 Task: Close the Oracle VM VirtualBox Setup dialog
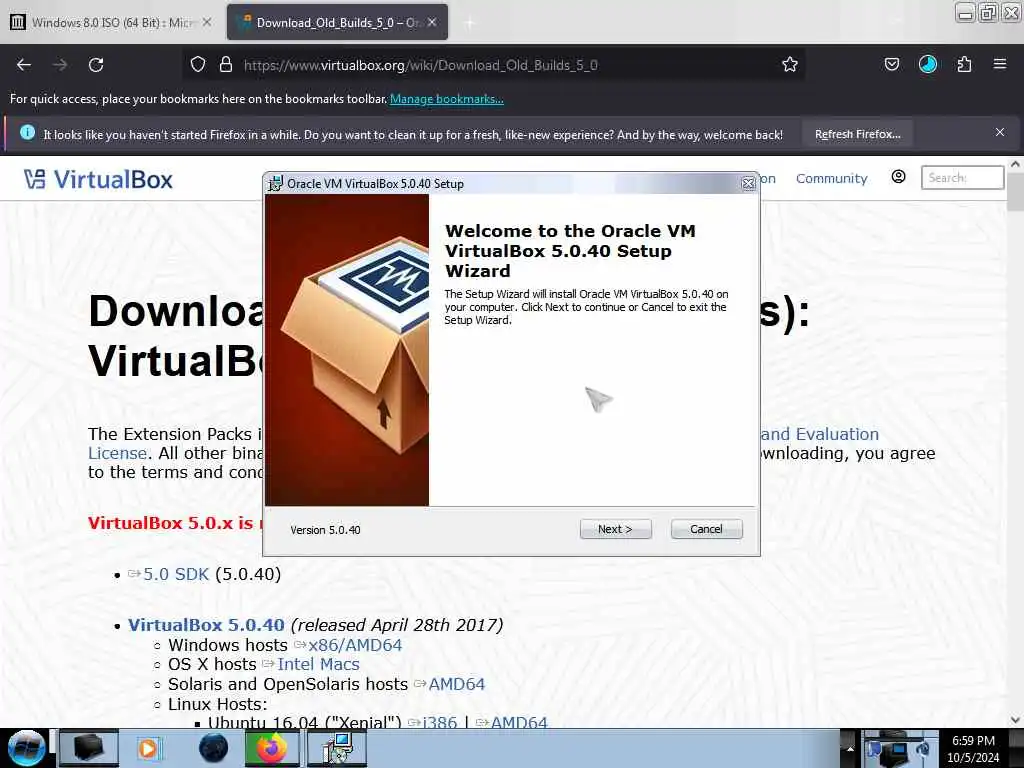(x=748, y=184)
